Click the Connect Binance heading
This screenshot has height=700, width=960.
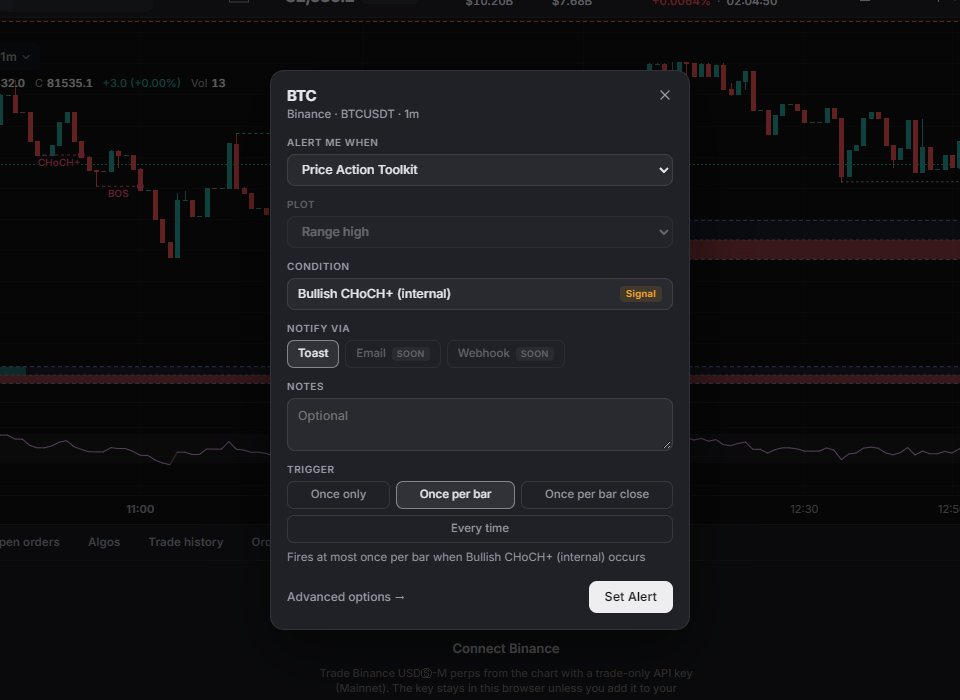pos(506,649)
